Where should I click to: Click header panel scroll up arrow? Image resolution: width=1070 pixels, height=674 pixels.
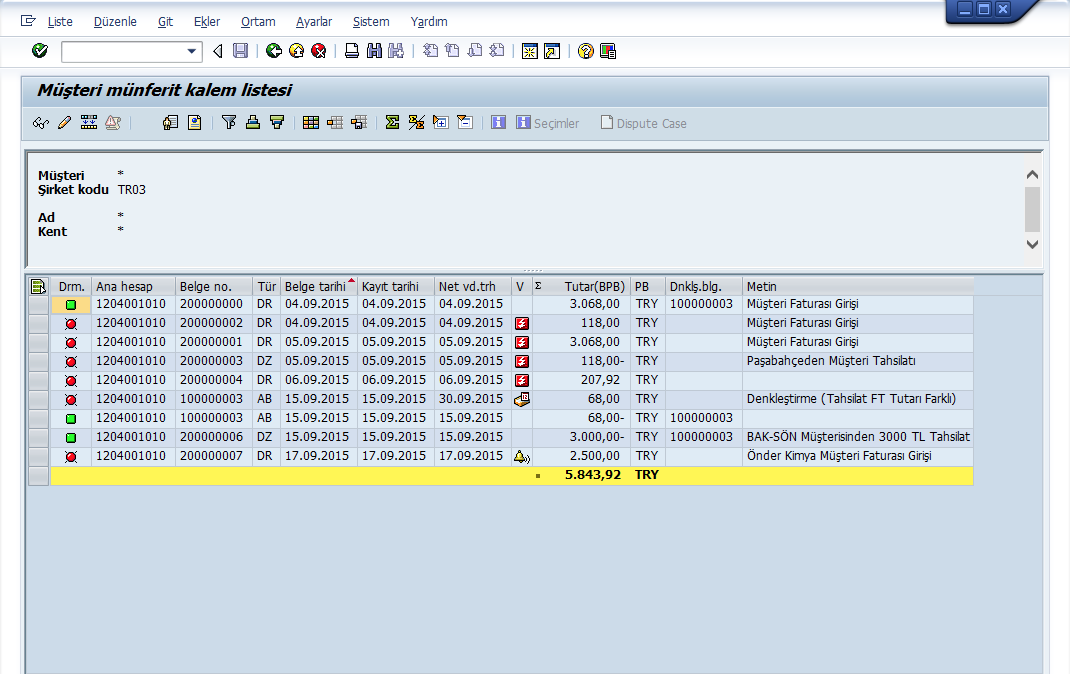coord(1032,175)
